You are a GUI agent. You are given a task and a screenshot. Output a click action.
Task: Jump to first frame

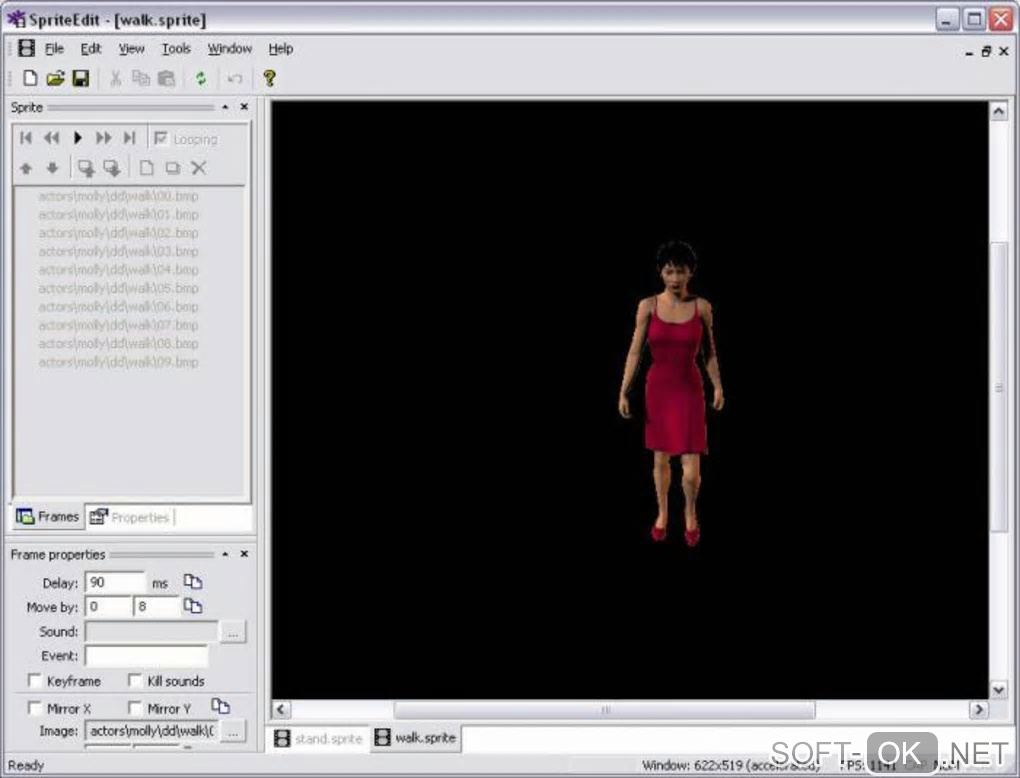pos(26,138)
